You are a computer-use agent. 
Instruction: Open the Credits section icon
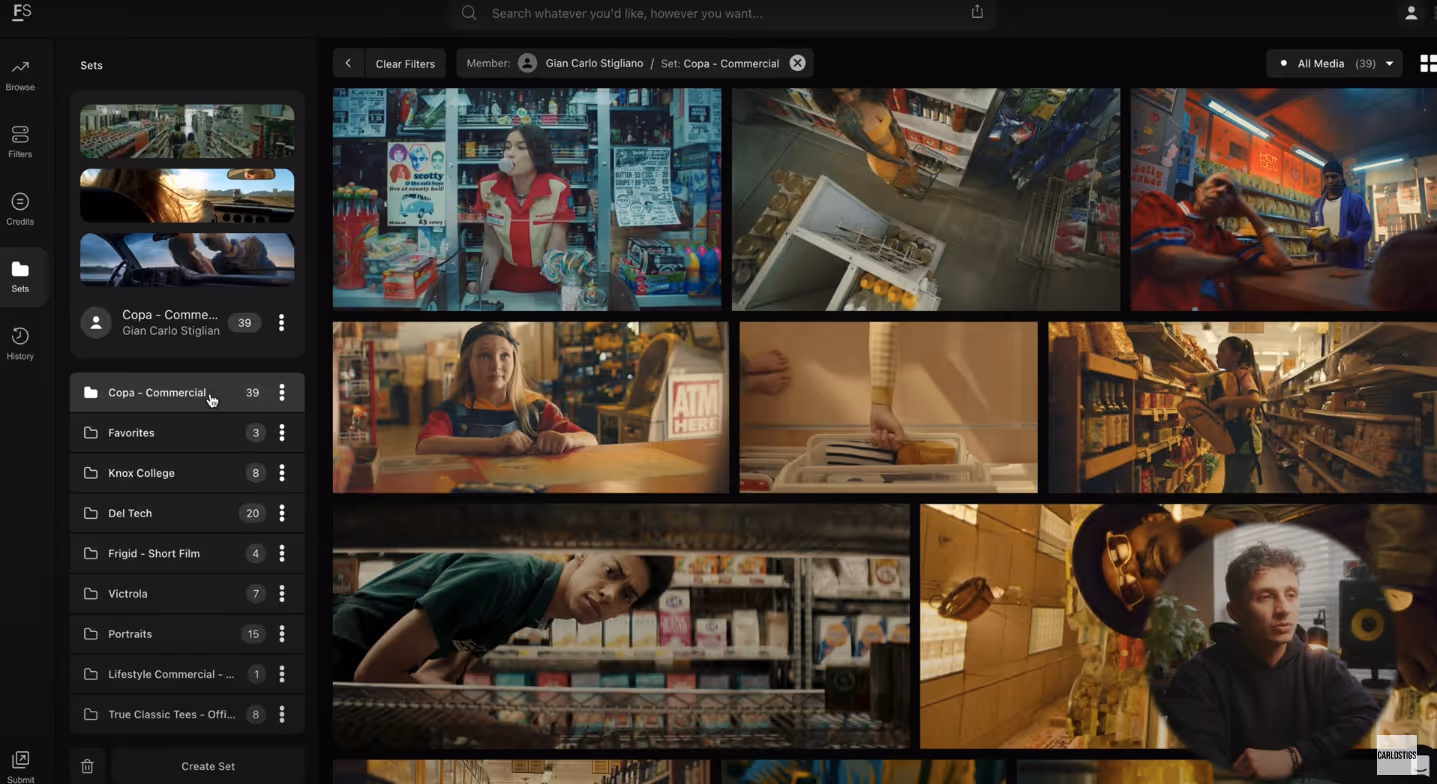coord(20,209)
